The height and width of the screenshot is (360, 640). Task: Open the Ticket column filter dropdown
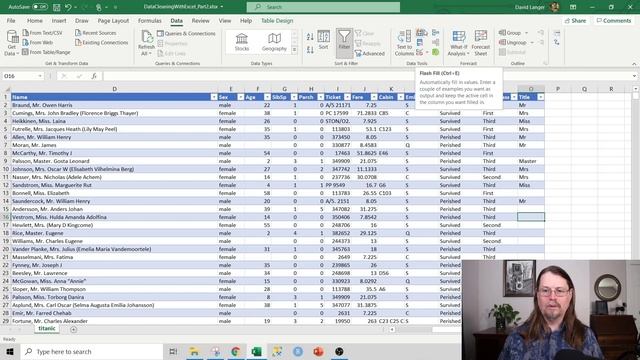[x=347, y=97]
